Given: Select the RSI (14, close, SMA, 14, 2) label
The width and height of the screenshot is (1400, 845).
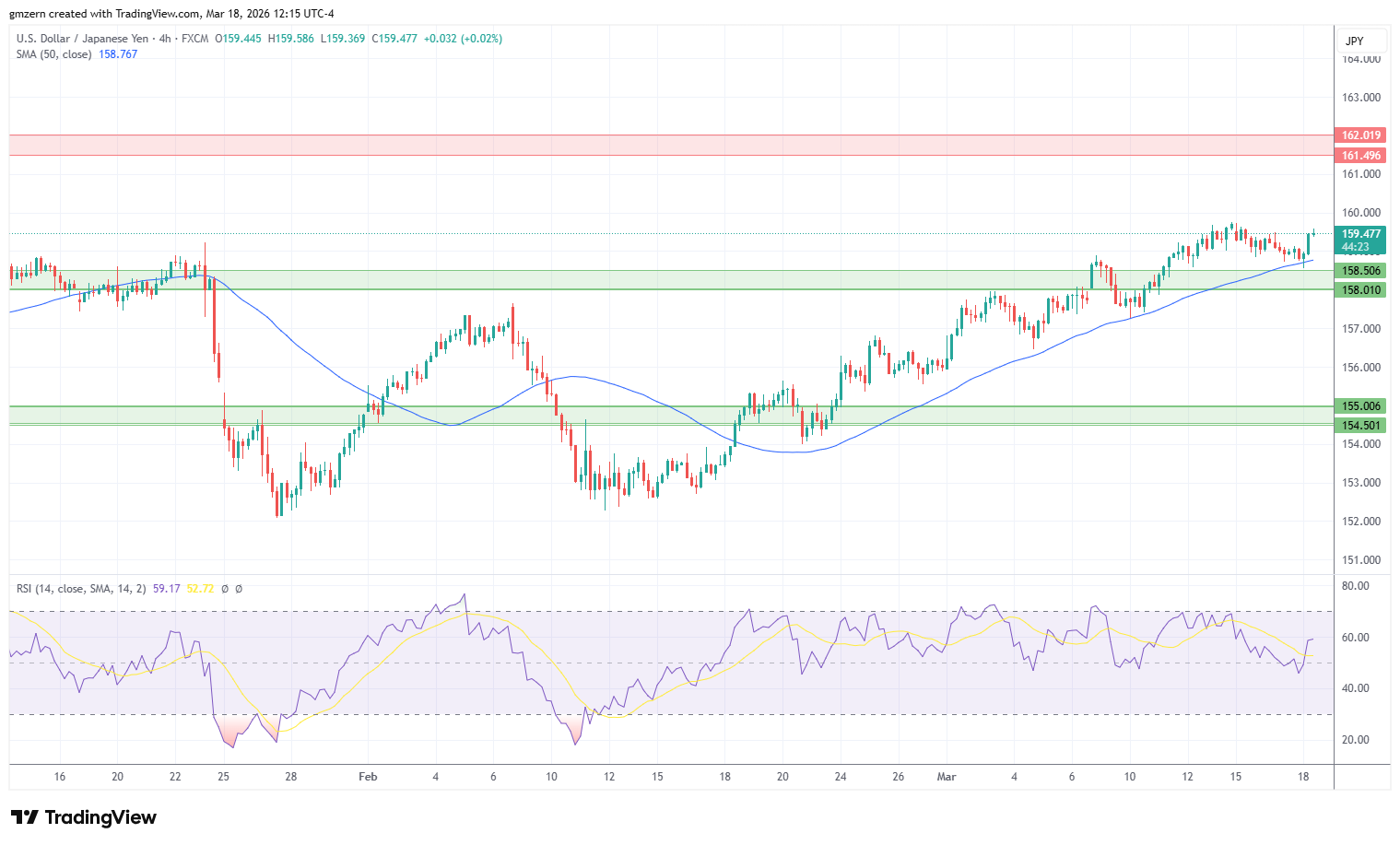Looking at the screenshot, I should pyautogui.click(x=81, y=588).
